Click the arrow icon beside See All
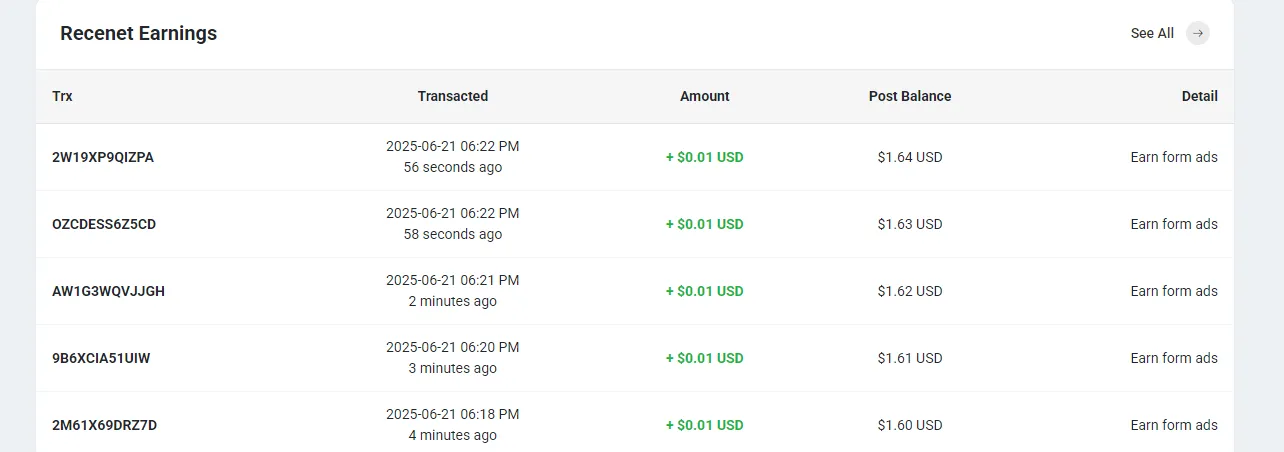The image size is (1284, 452). [x=1197, y=33]
